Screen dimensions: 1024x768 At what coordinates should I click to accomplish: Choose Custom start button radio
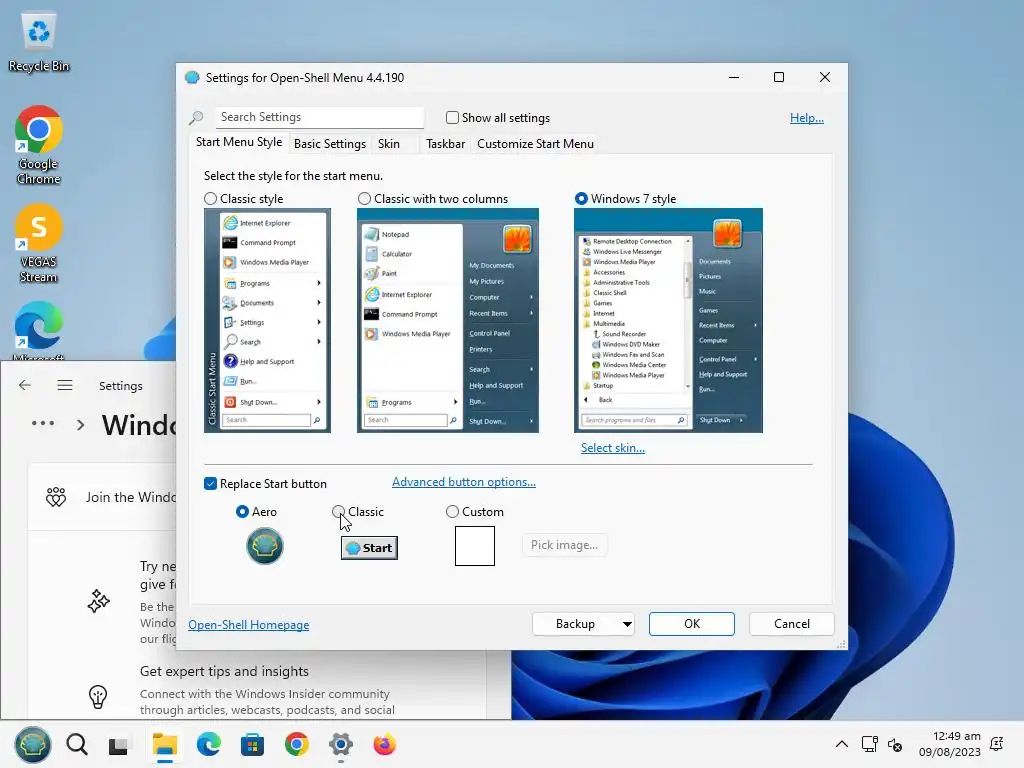point(452,512)
